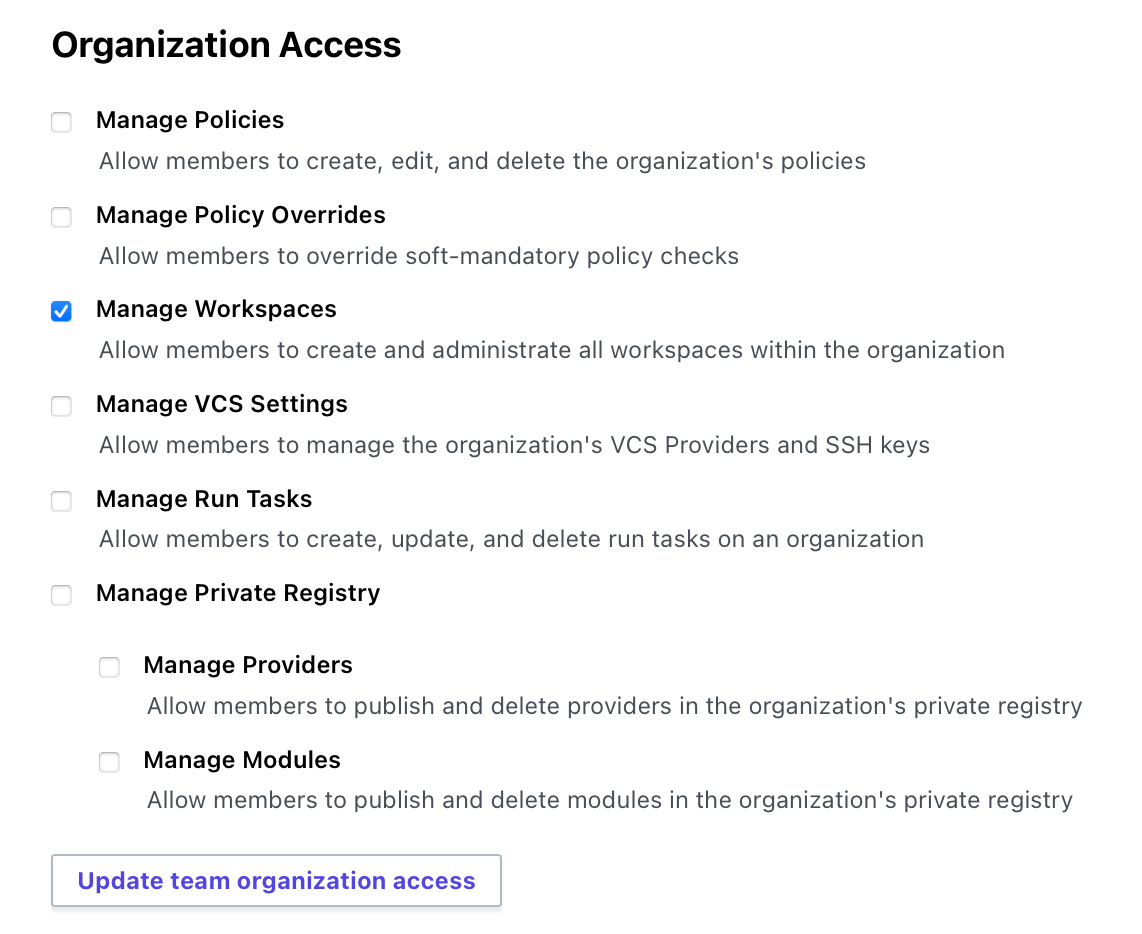Viewport: 1142px width, 934px height.
Task: Click the Manage Workspaces label text
Action: point(216,309)
